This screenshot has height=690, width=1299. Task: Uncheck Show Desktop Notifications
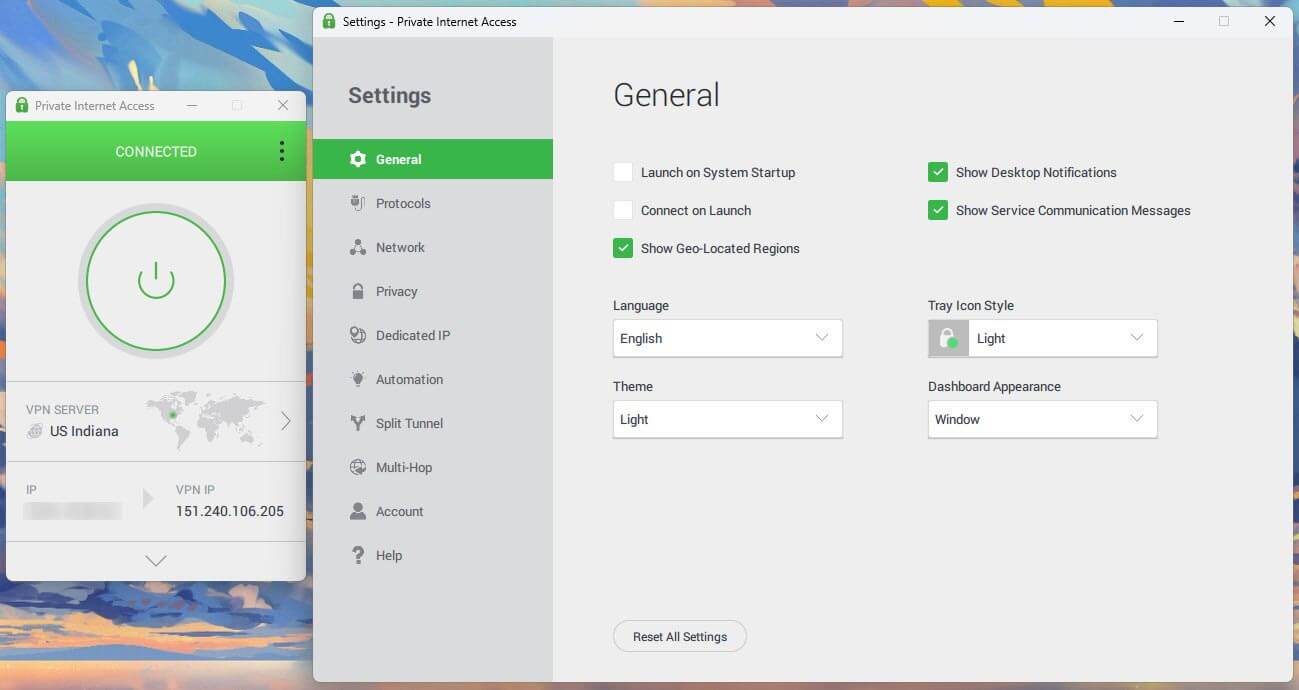[x=938, y=172]
